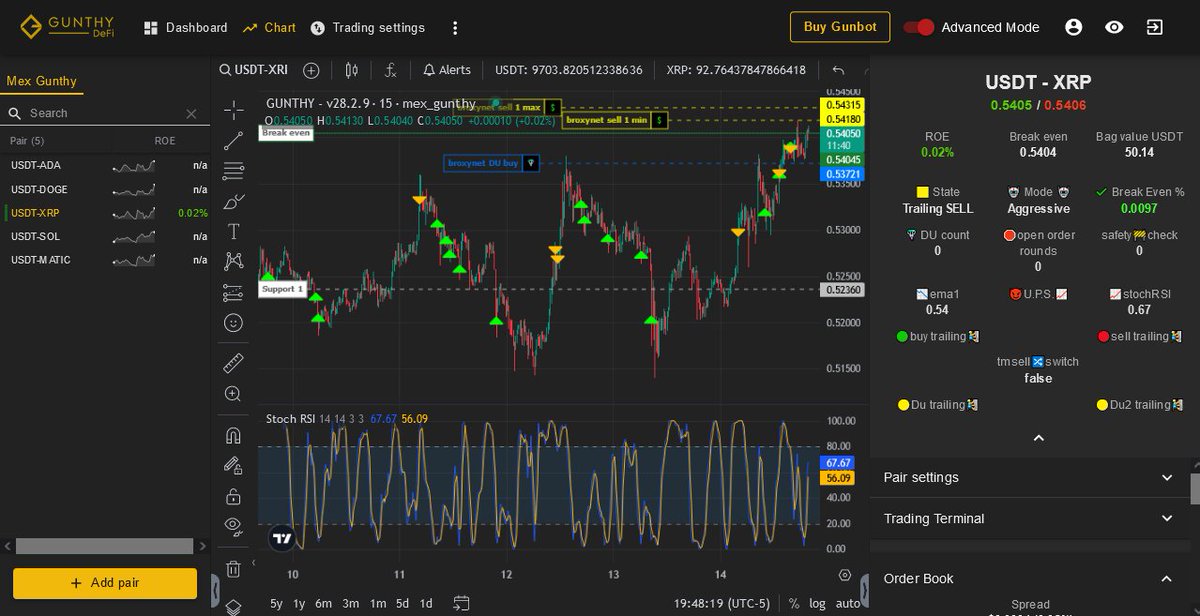Toggle auto scale on price axis

tap(847, 603)
